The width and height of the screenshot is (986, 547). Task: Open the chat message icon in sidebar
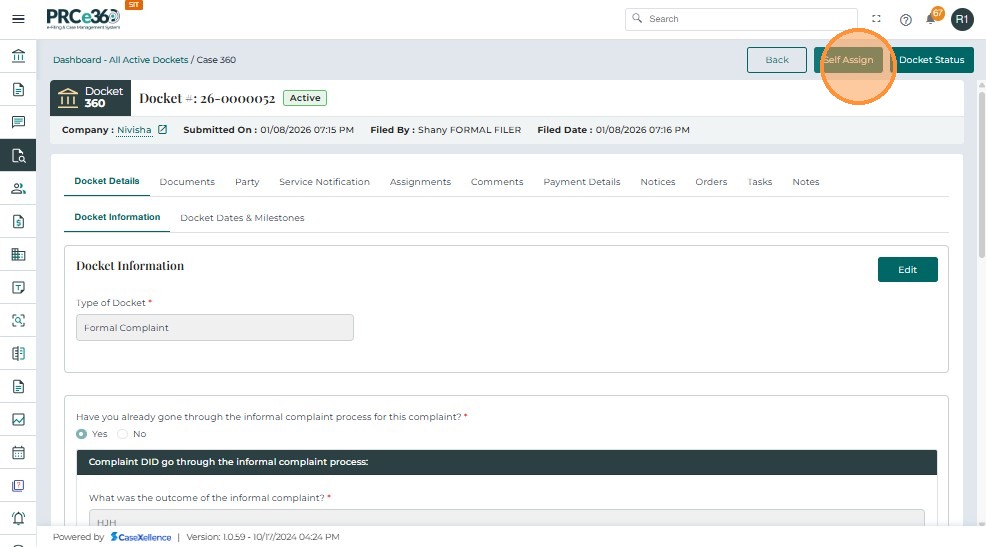(18, 122)
